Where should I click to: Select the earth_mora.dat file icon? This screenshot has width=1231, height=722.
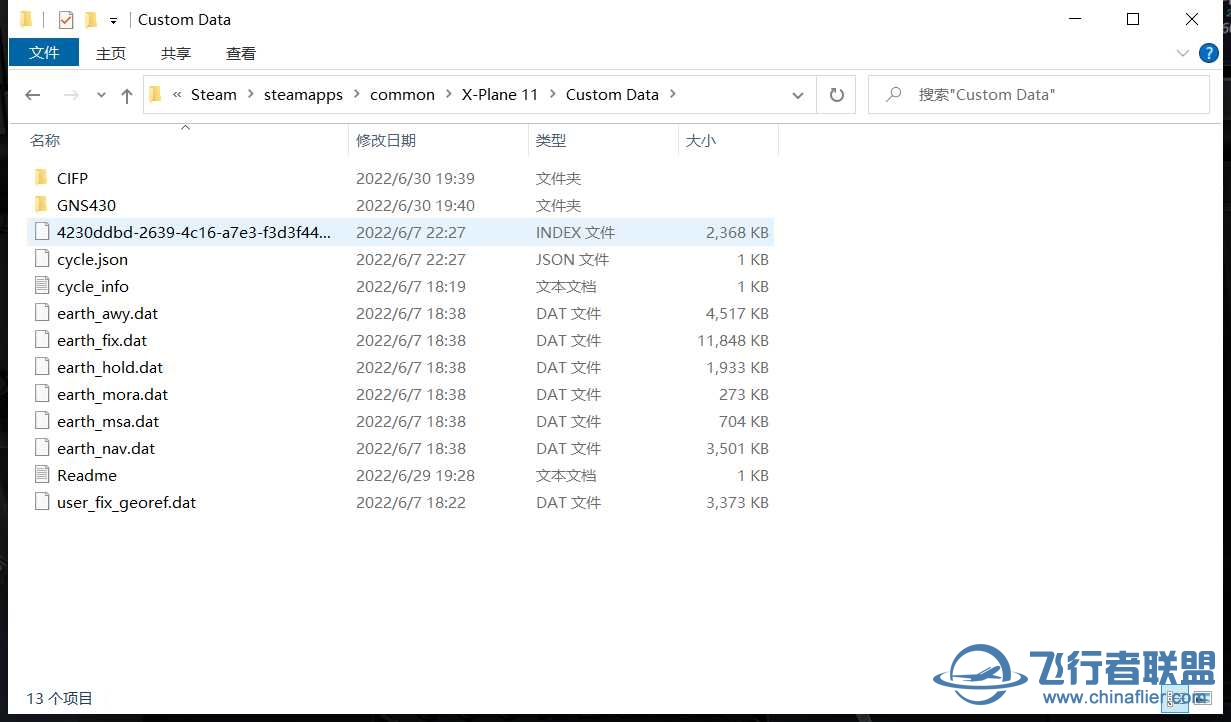click(41, 394)
